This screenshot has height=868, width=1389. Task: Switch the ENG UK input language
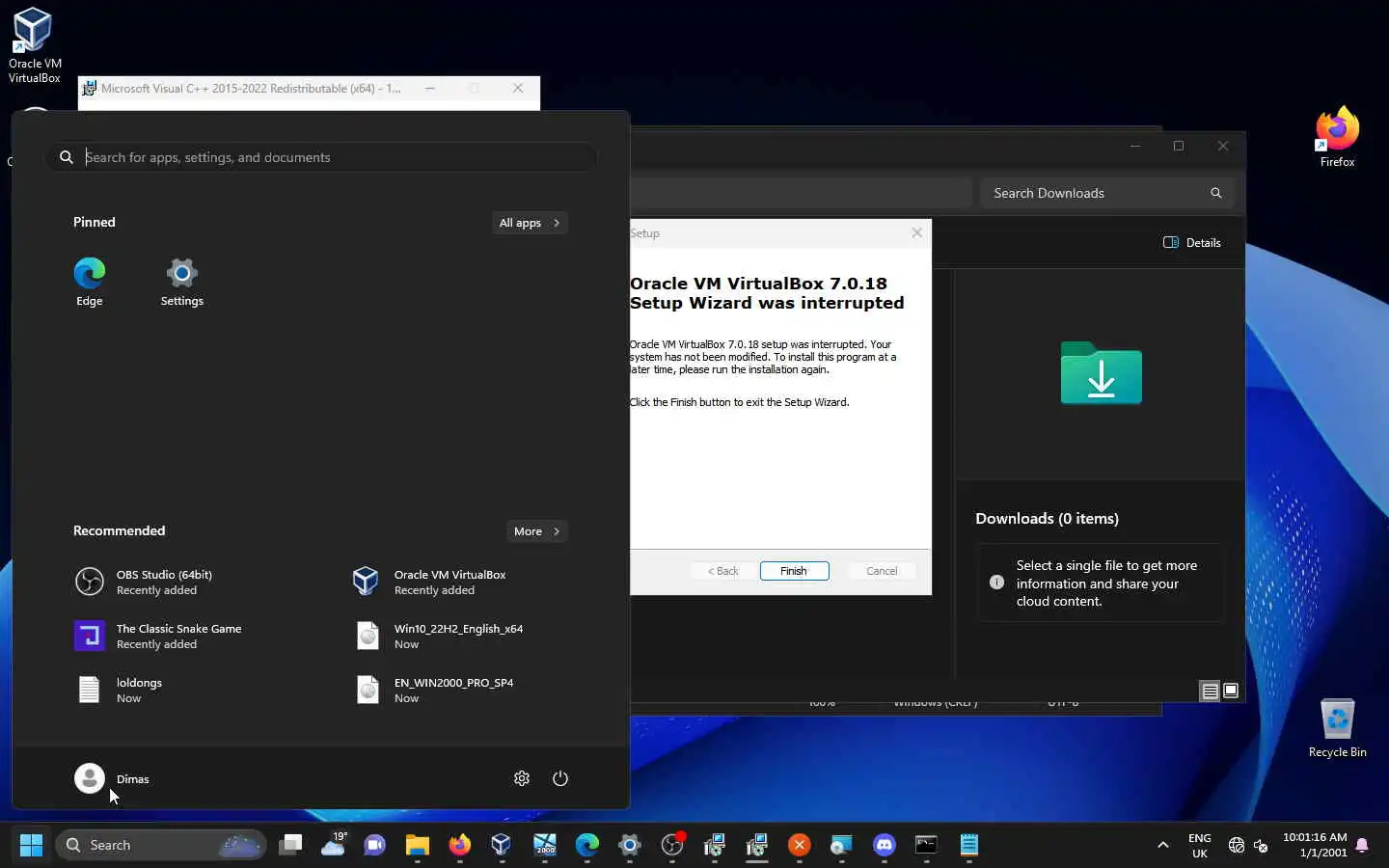point(1200,846)
